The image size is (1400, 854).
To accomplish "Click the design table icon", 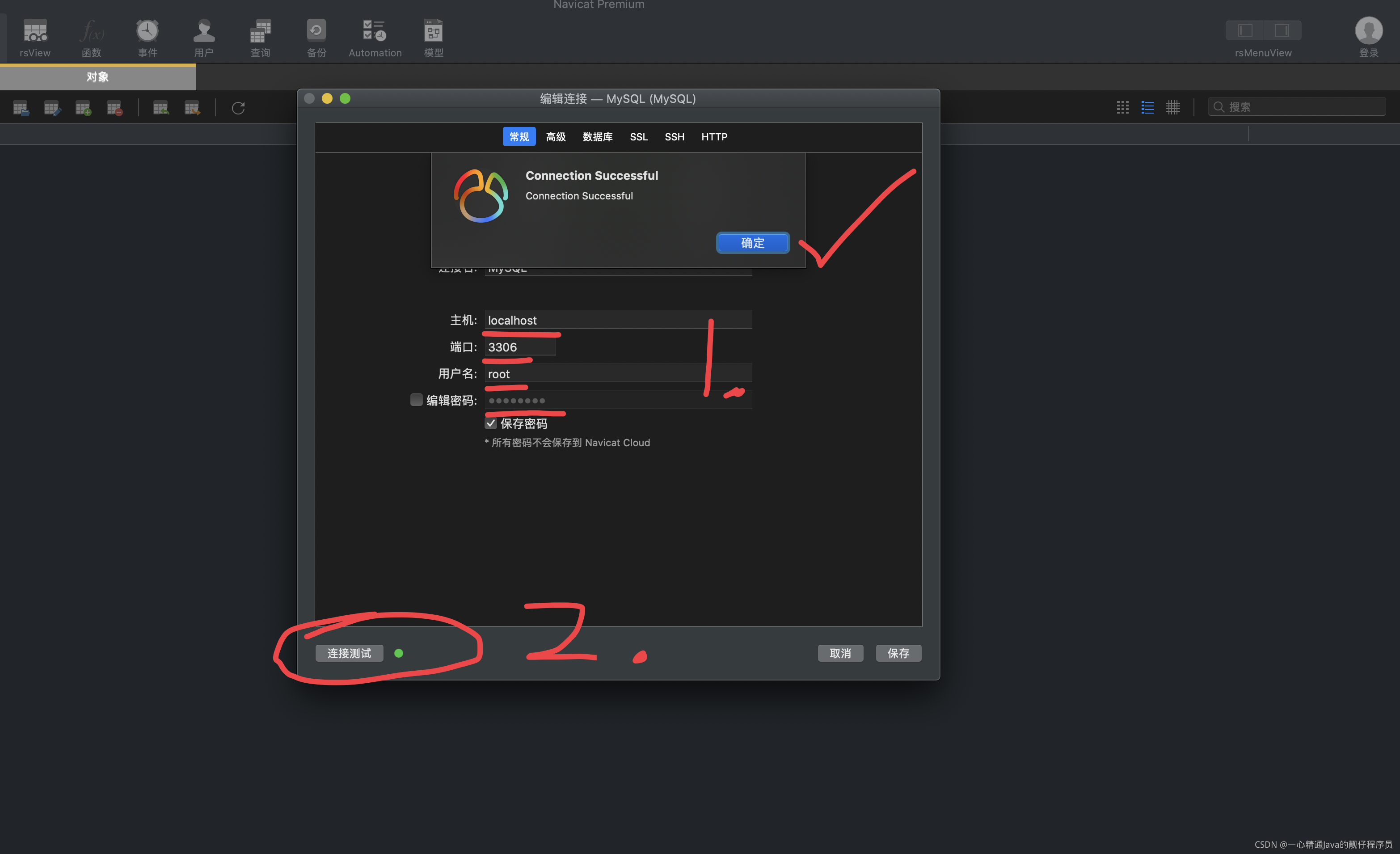I will 52,108.
